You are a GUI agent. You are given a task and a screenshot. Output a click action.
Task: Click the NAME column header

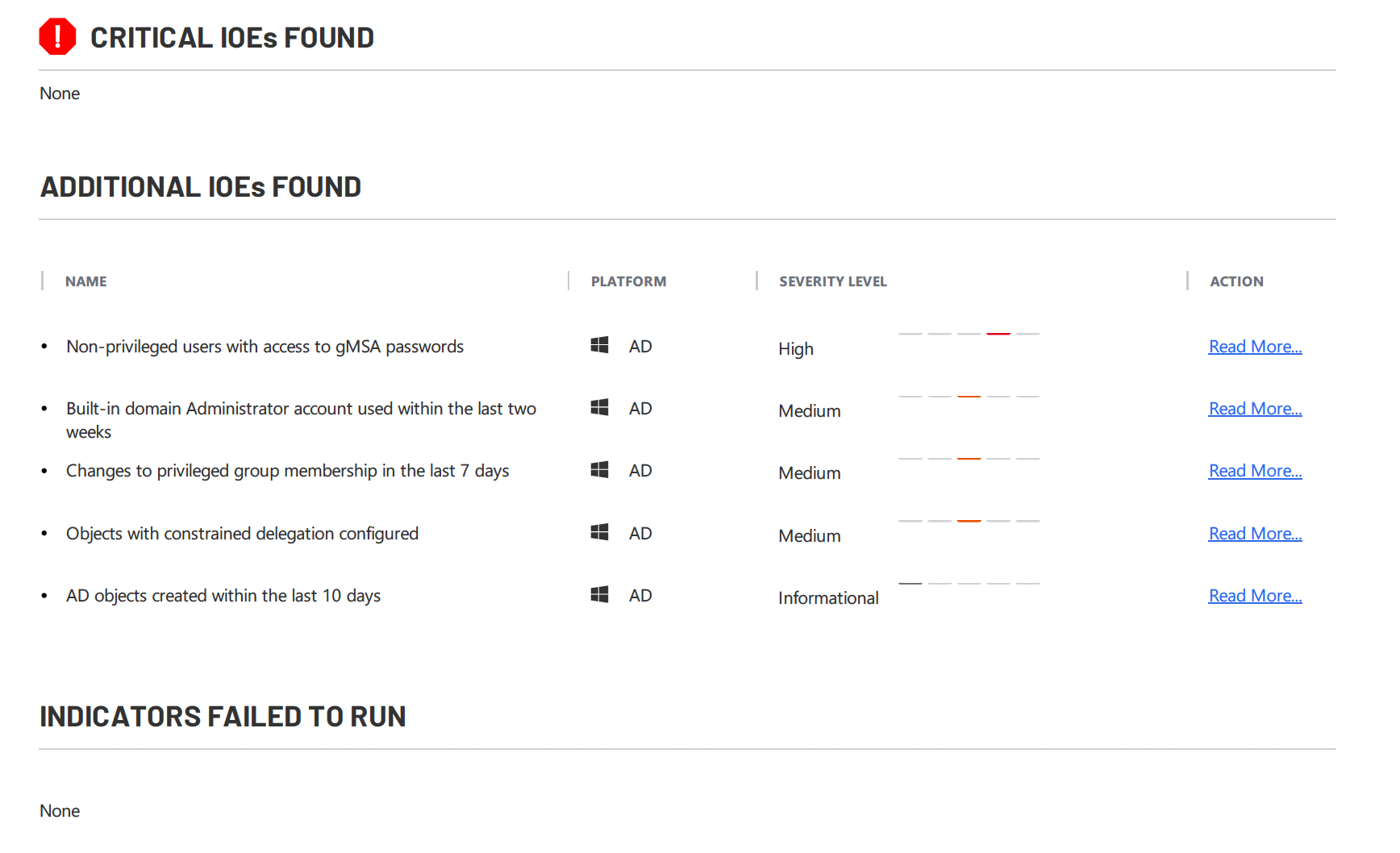pyautogui.click(x=85, y=281)
